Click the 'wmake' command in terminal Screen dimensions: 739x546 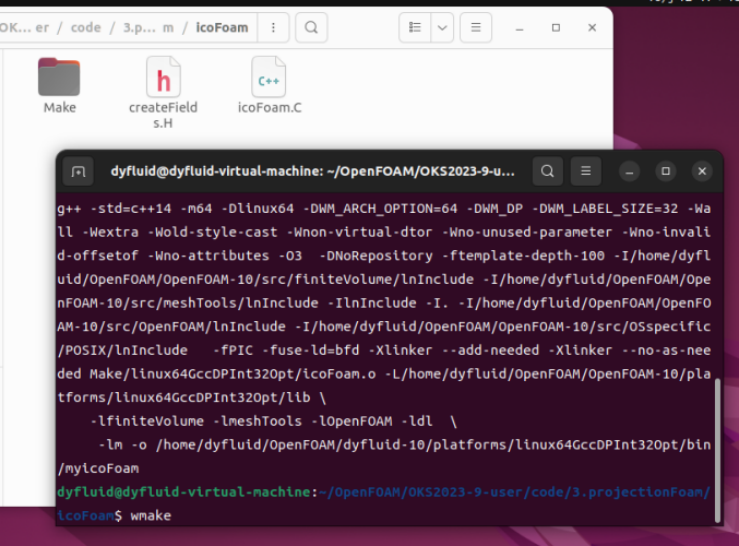(x=151, y=515)
